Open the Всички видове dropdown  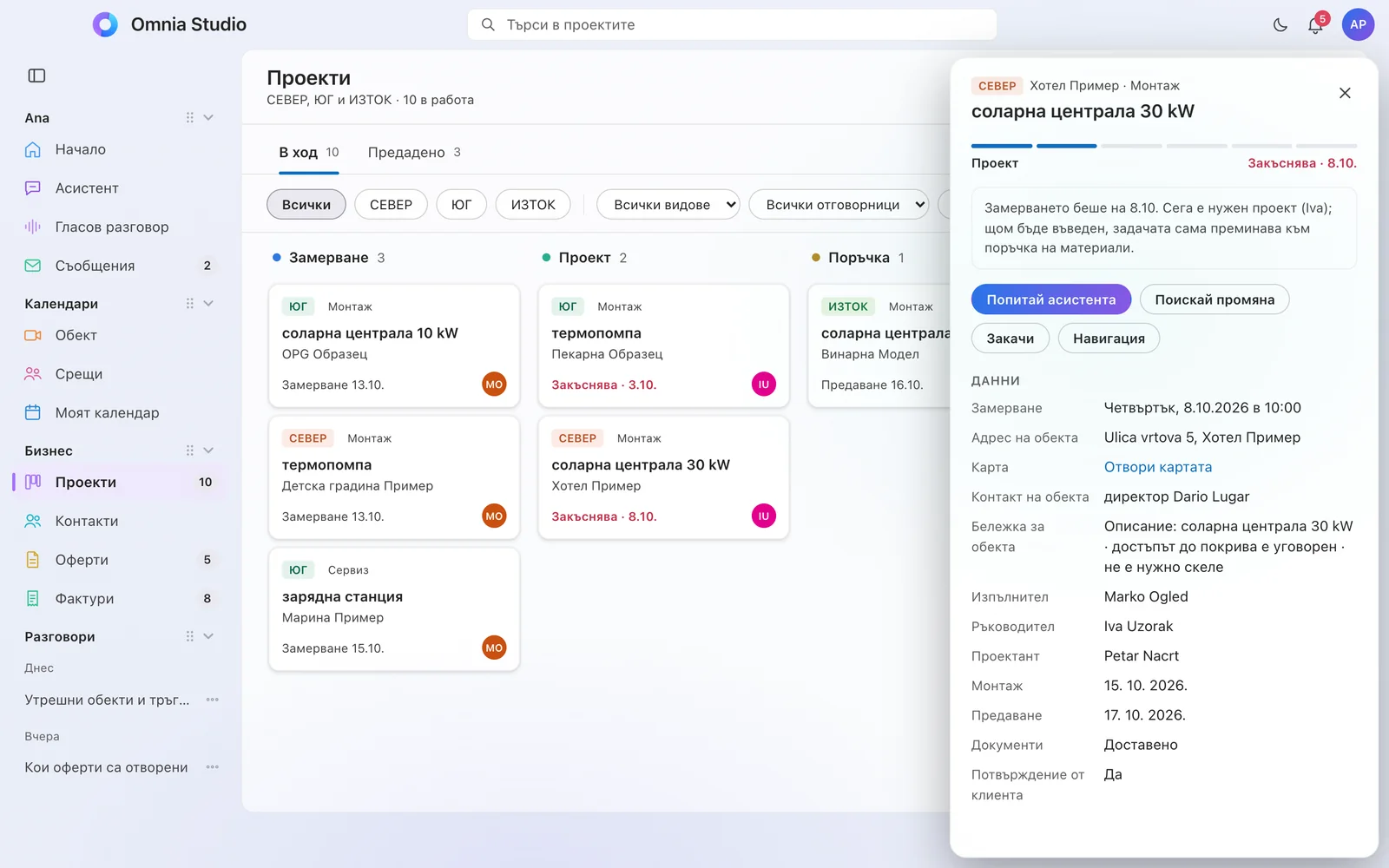point(668,205)
